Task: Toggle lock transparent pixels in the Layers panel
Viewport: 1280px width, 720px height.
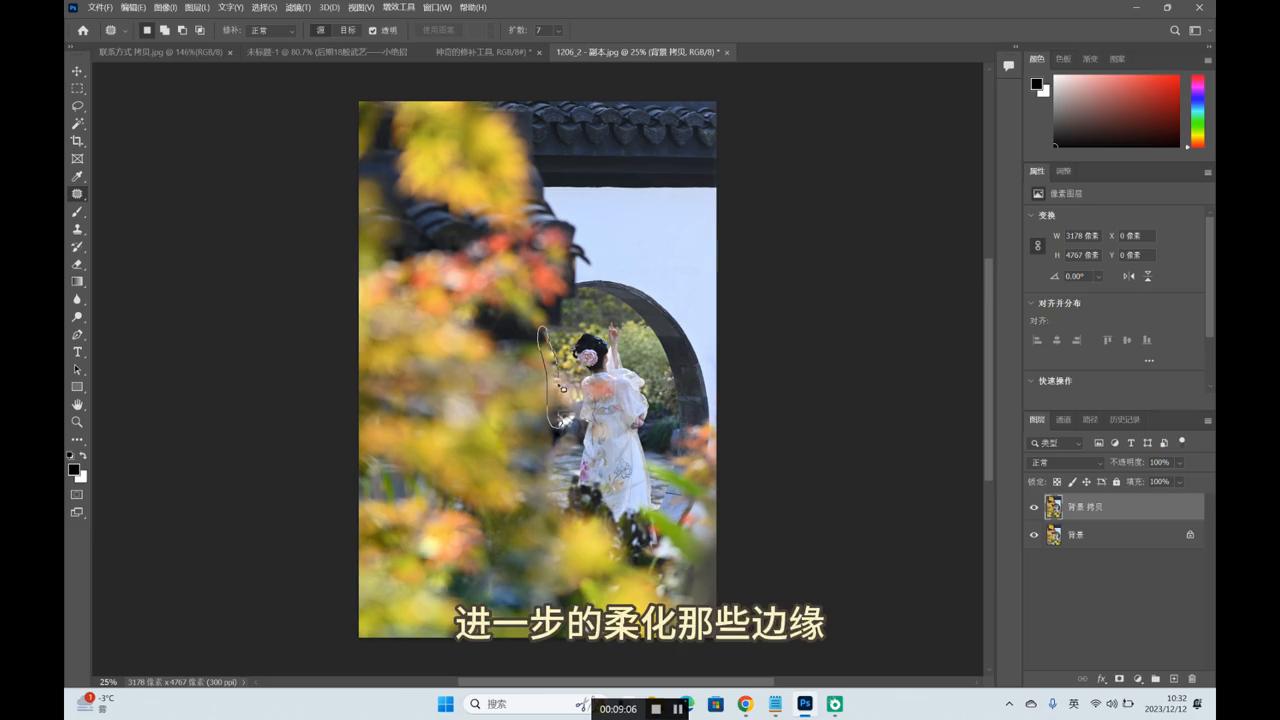Action: [x=1057, y=481]
